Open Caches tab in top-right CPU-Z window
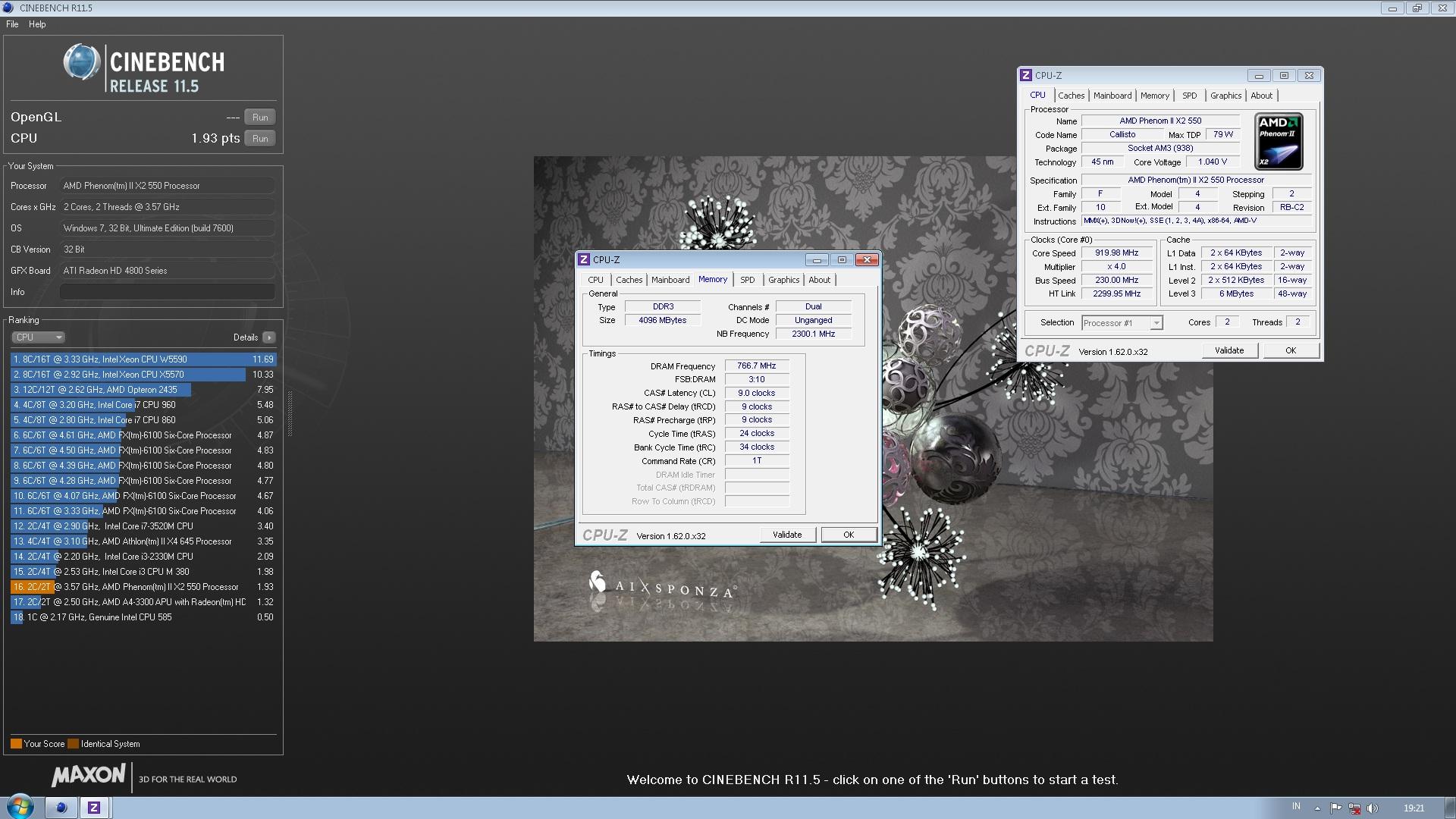The height and width of the screenshot is (819, 1456). click(x=1071, y=96)
